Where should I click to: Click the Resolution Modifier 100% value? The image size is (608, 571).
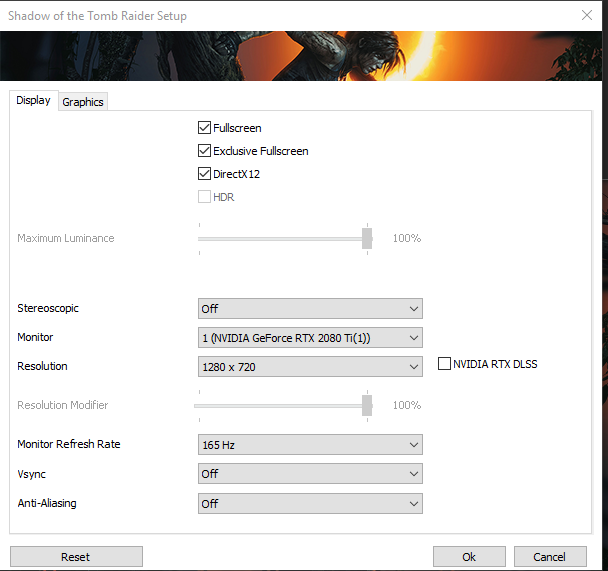point(407,405)
